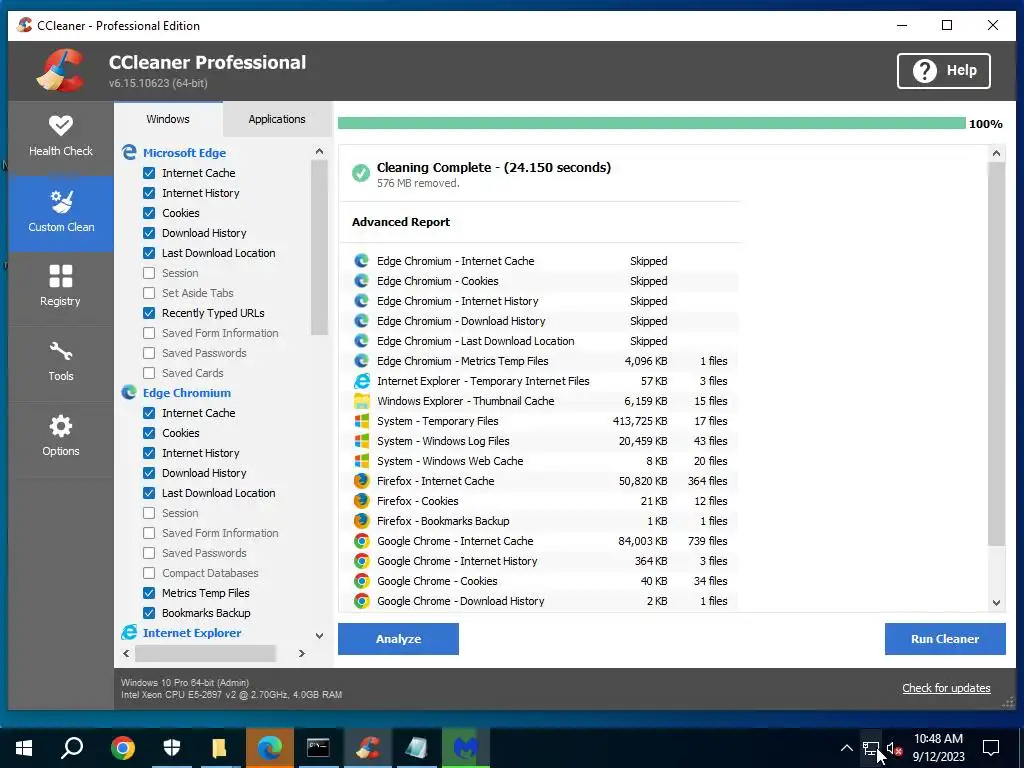Viewport: 1024px width, 768px height.
Task: Open the Tools wrench section
Action: (61, 362)
